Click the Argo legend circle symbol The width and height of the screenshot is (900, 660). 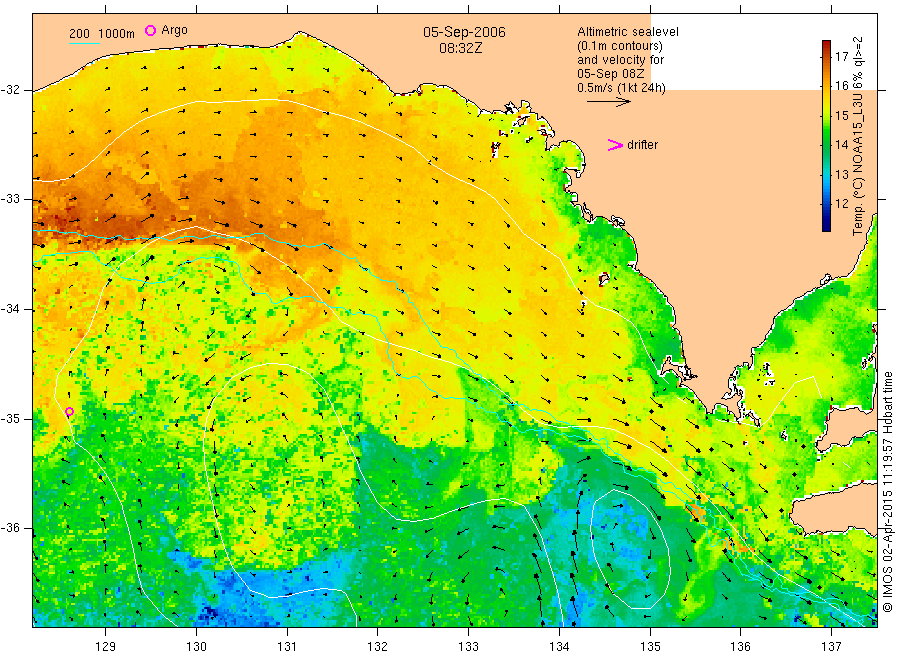pos(150,30)
